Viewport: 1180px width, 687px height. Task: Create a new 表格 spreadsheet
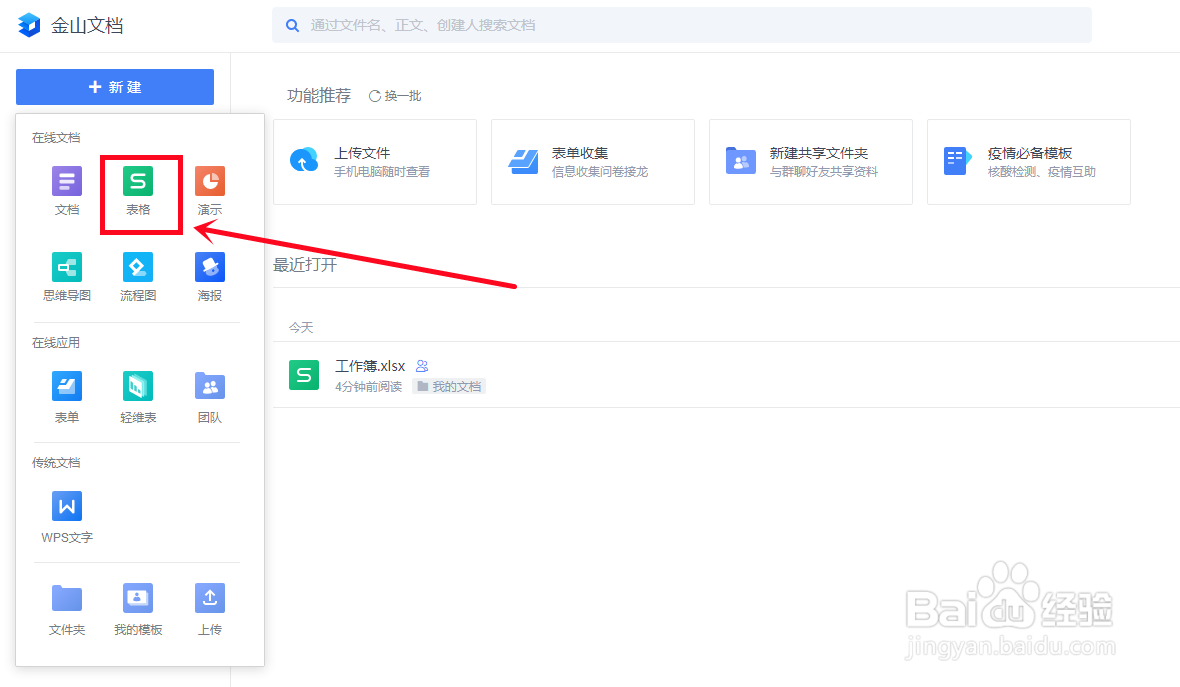click(138, 191)
